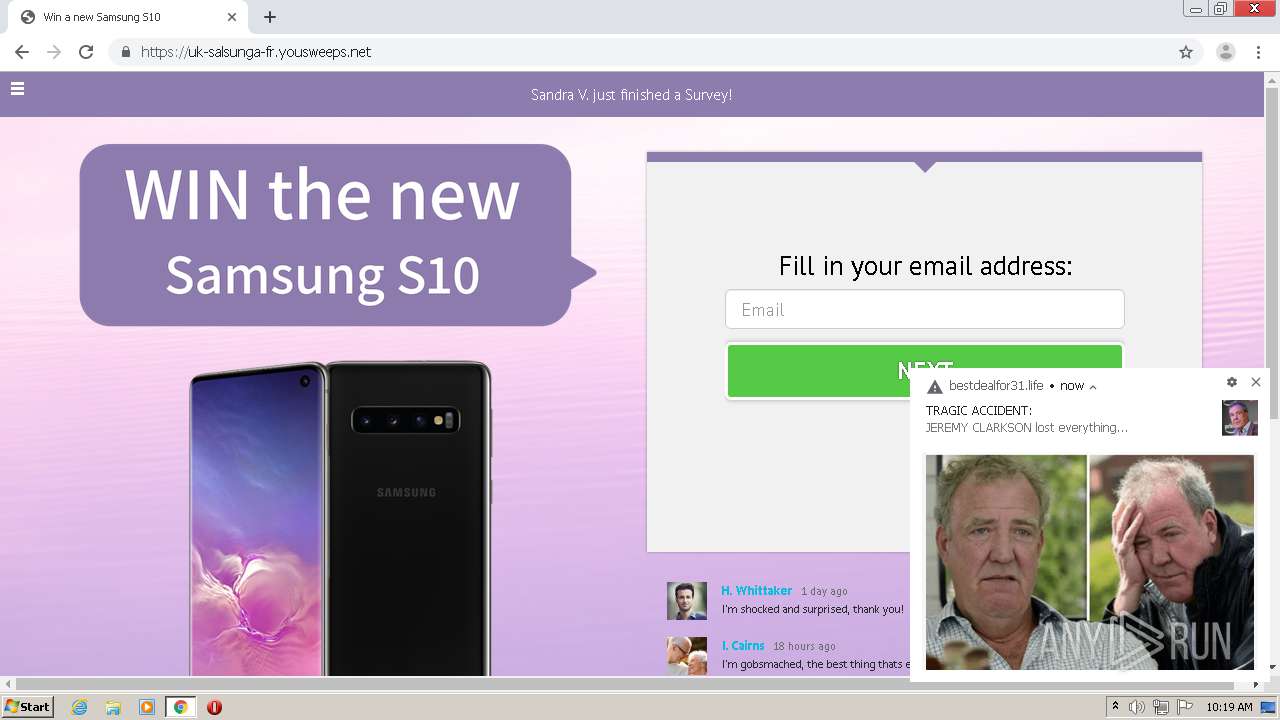
Task: Open the Windows Start menu
Action: tap(28, 707)
